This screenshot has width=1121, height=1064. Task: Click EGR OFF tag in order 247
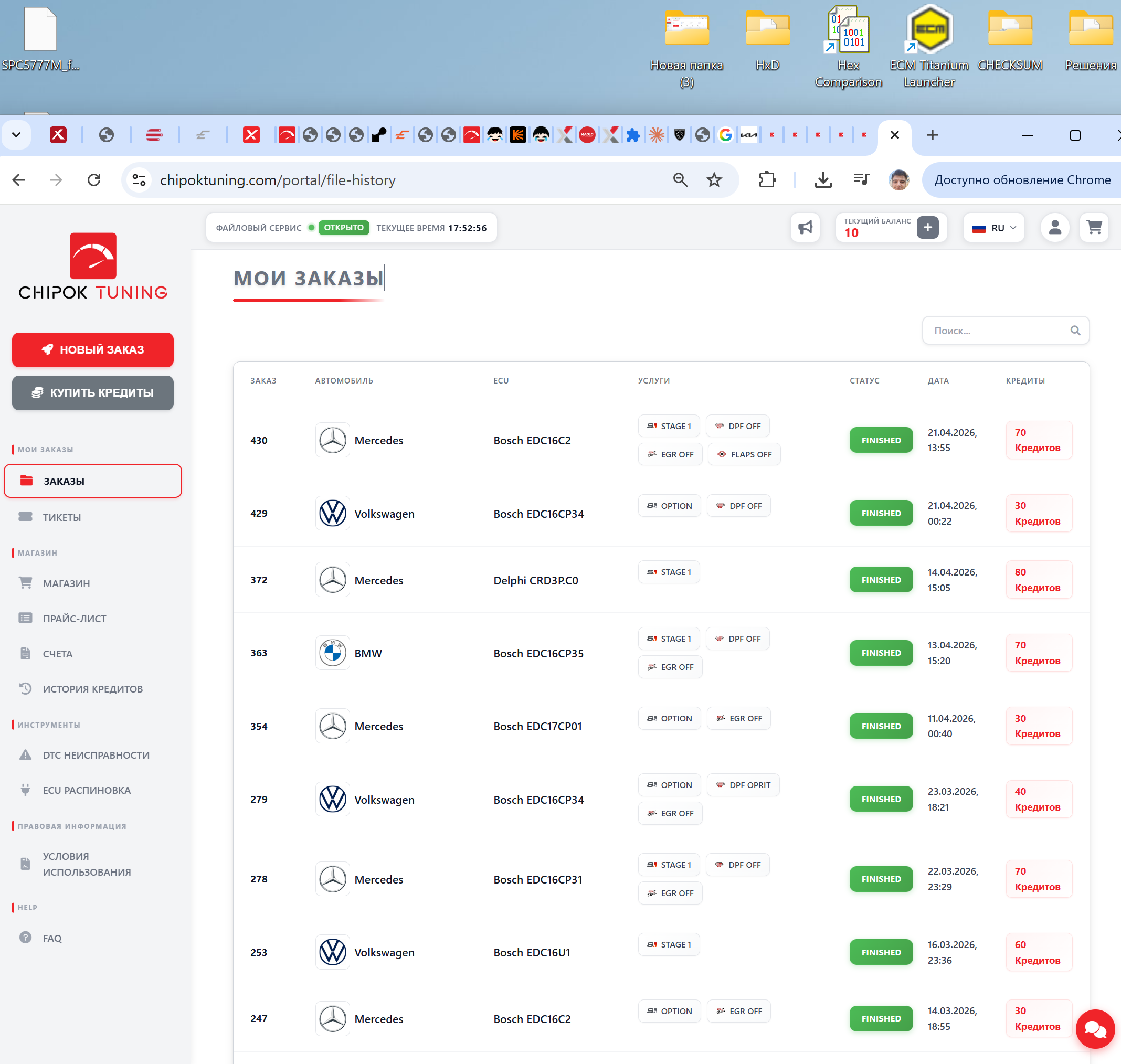coord(738,1010)
